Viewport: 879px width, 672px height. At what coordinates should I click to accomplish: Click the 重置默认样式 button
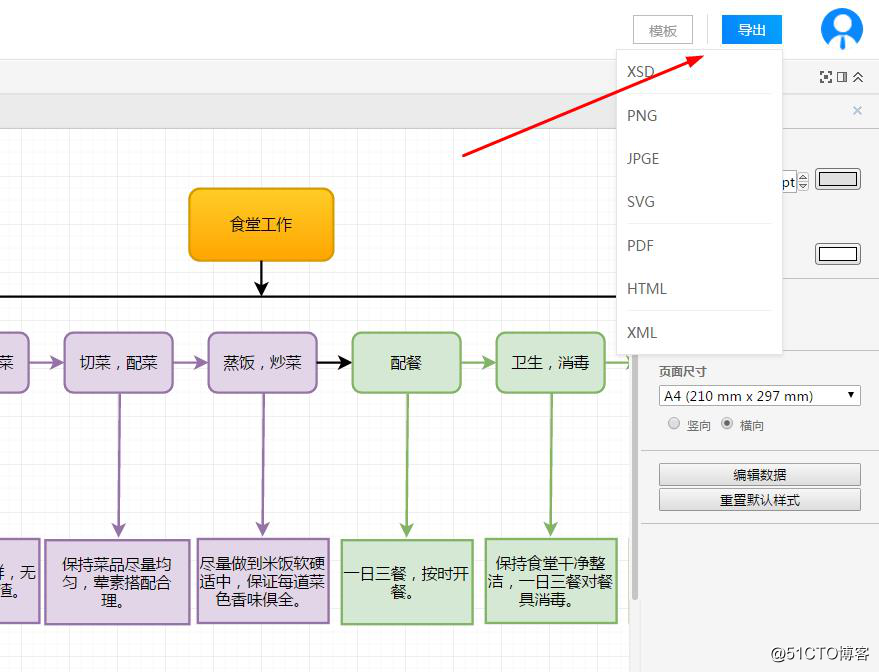click(760, 500)
